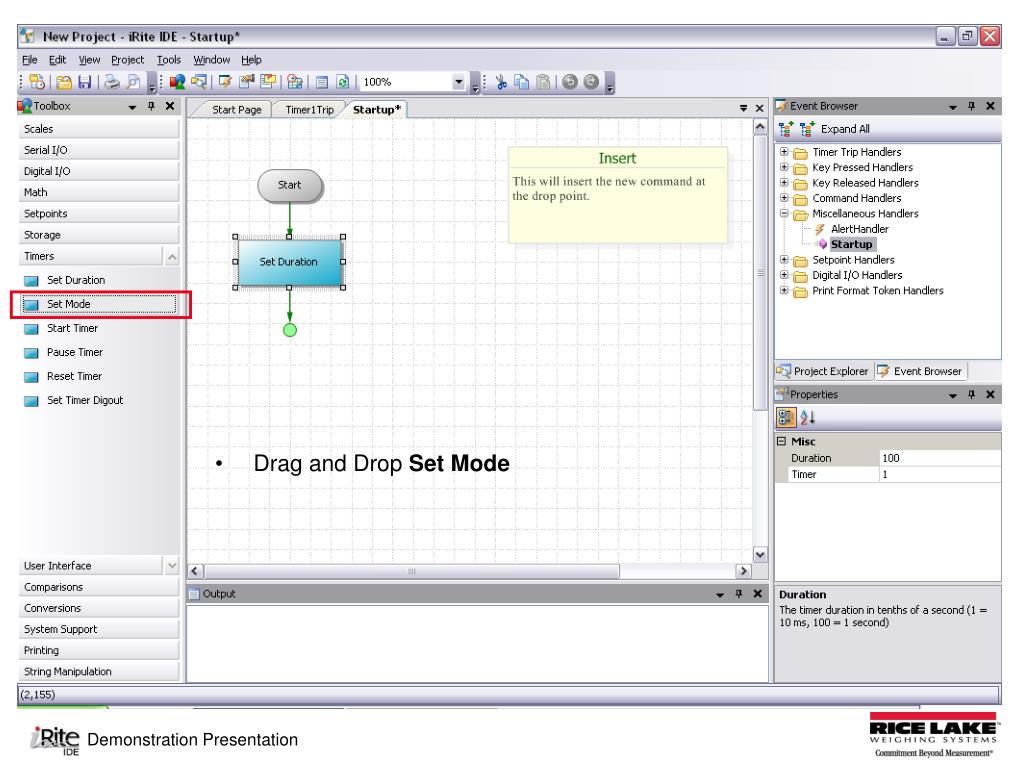Image resolution: width=1024 pixels, height=768 pixels.
Task: Open the String Manipulation toolbox category
Action: pos(99,671)
